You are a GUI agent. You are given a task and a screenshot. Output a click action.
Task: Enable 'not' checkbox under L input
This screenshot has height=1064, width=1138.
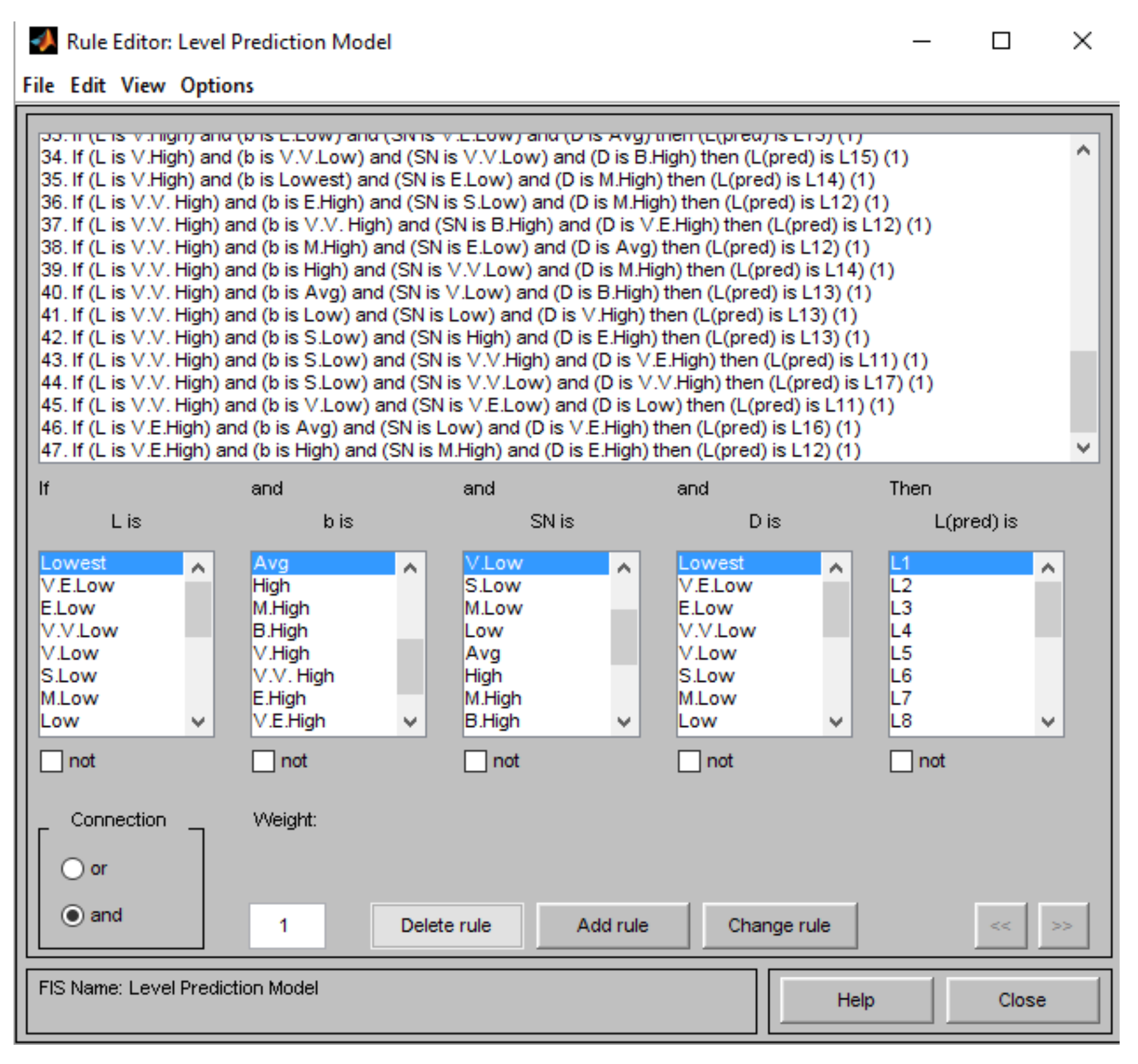click(x=51, y=761)
